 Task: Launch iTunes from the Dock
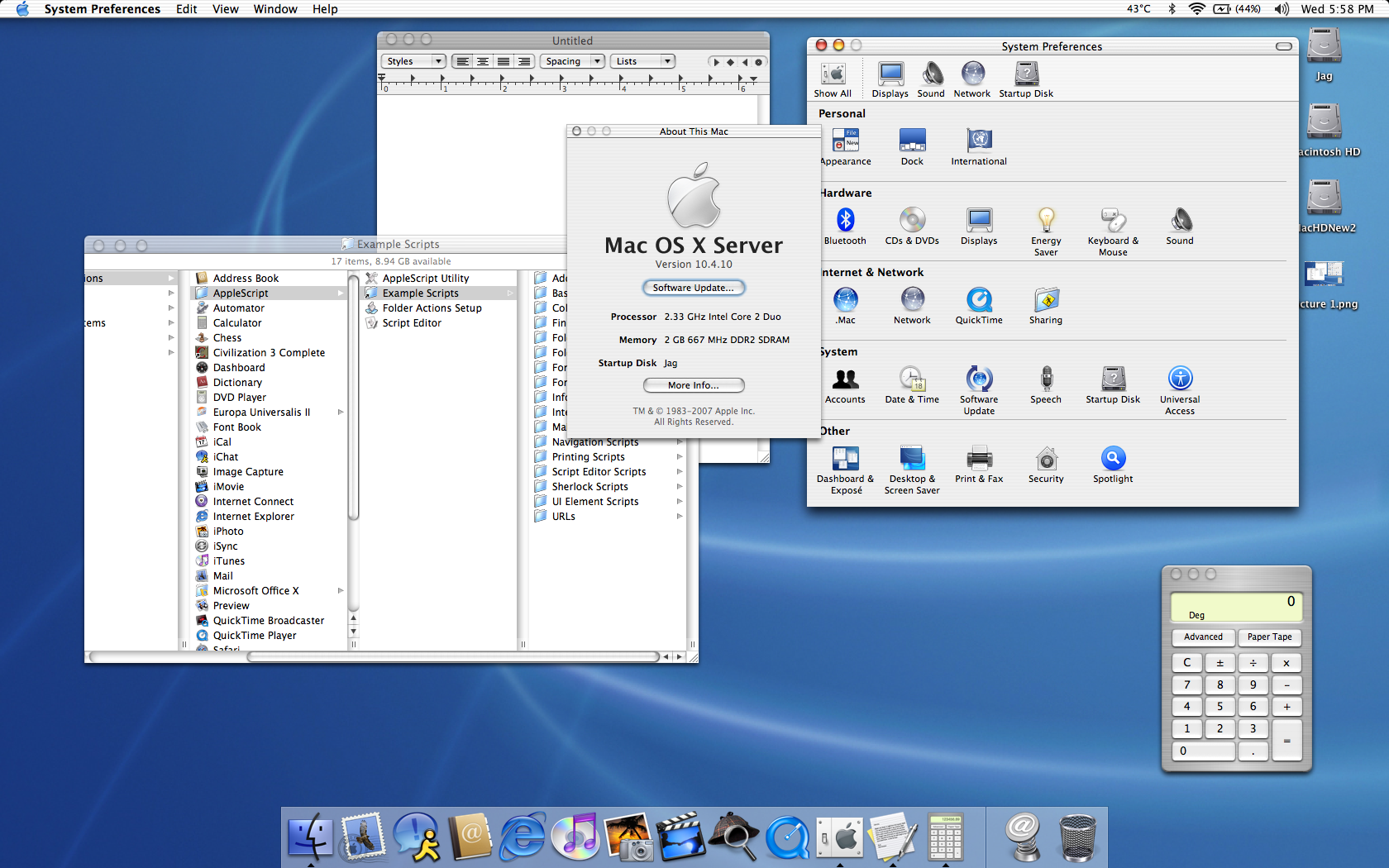(x=575, y=836)
